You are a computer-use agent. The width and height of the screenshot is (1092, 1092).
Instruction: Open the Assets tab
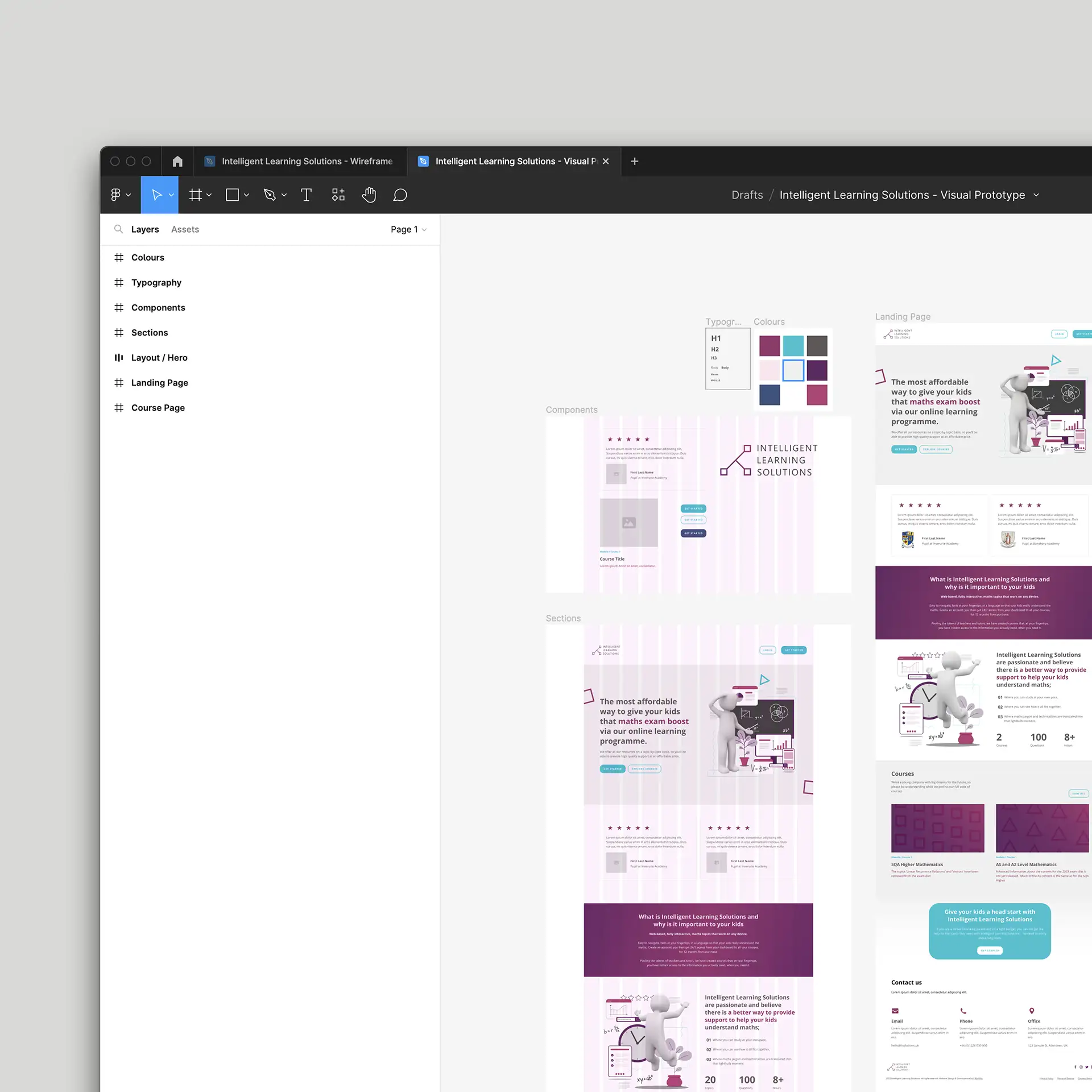(185, 229)
